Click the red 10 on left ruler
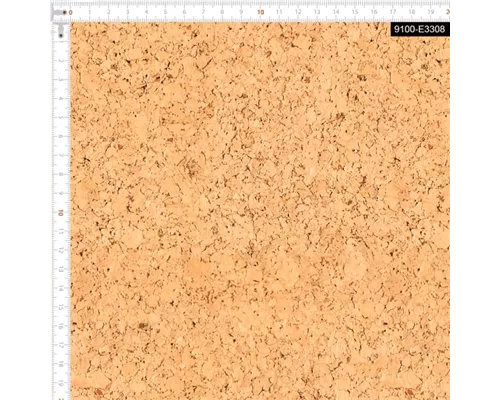This screenshot has height=400, width=500. pyautogui.click(x=61, y=212)
